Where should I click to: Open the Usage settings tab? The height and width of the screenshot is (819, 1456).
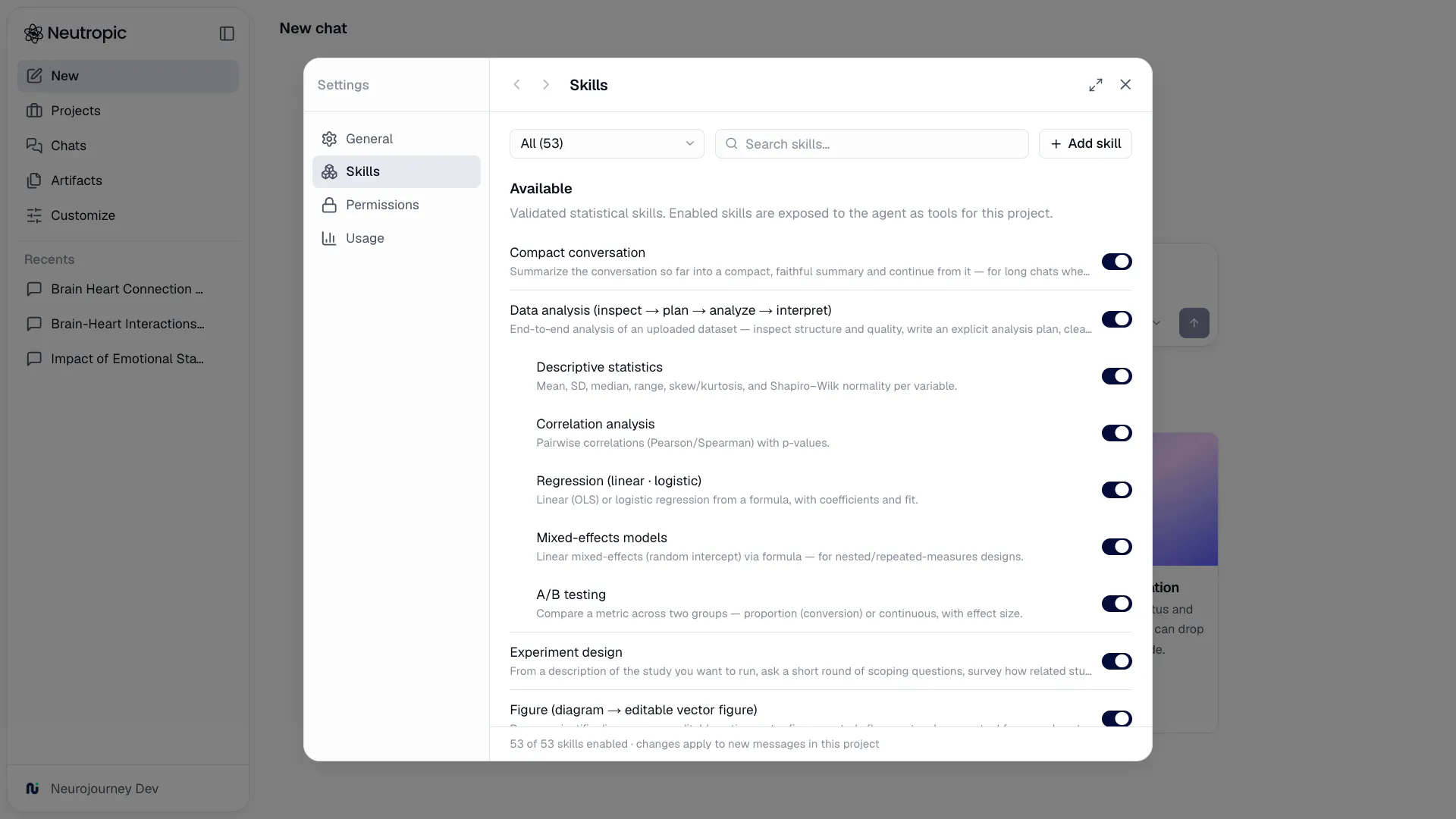[x=397, y=238]
